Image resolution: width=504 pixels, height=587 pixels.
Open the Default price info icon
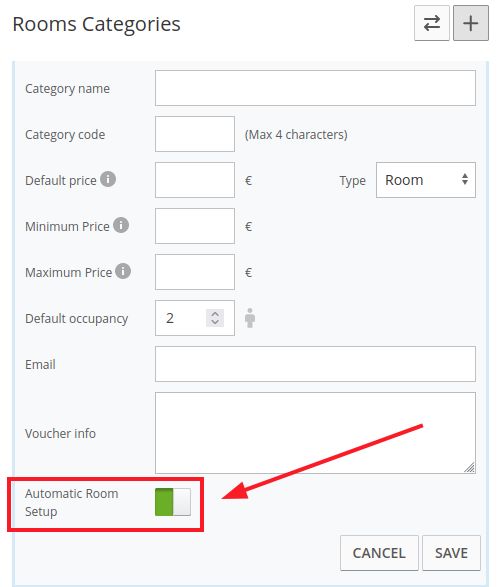108,179
